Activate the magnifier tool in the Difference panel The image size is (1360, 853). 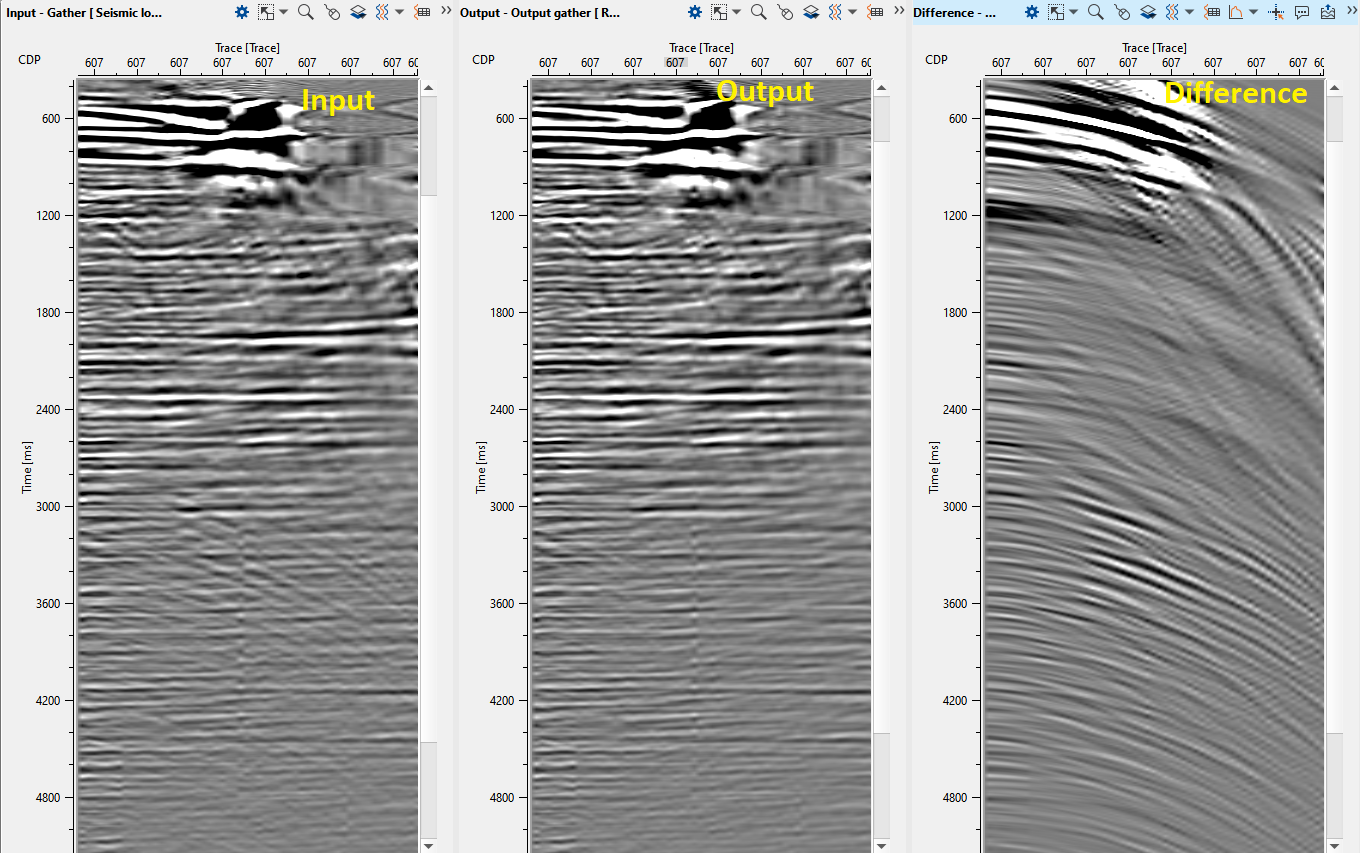[1096, 12]
